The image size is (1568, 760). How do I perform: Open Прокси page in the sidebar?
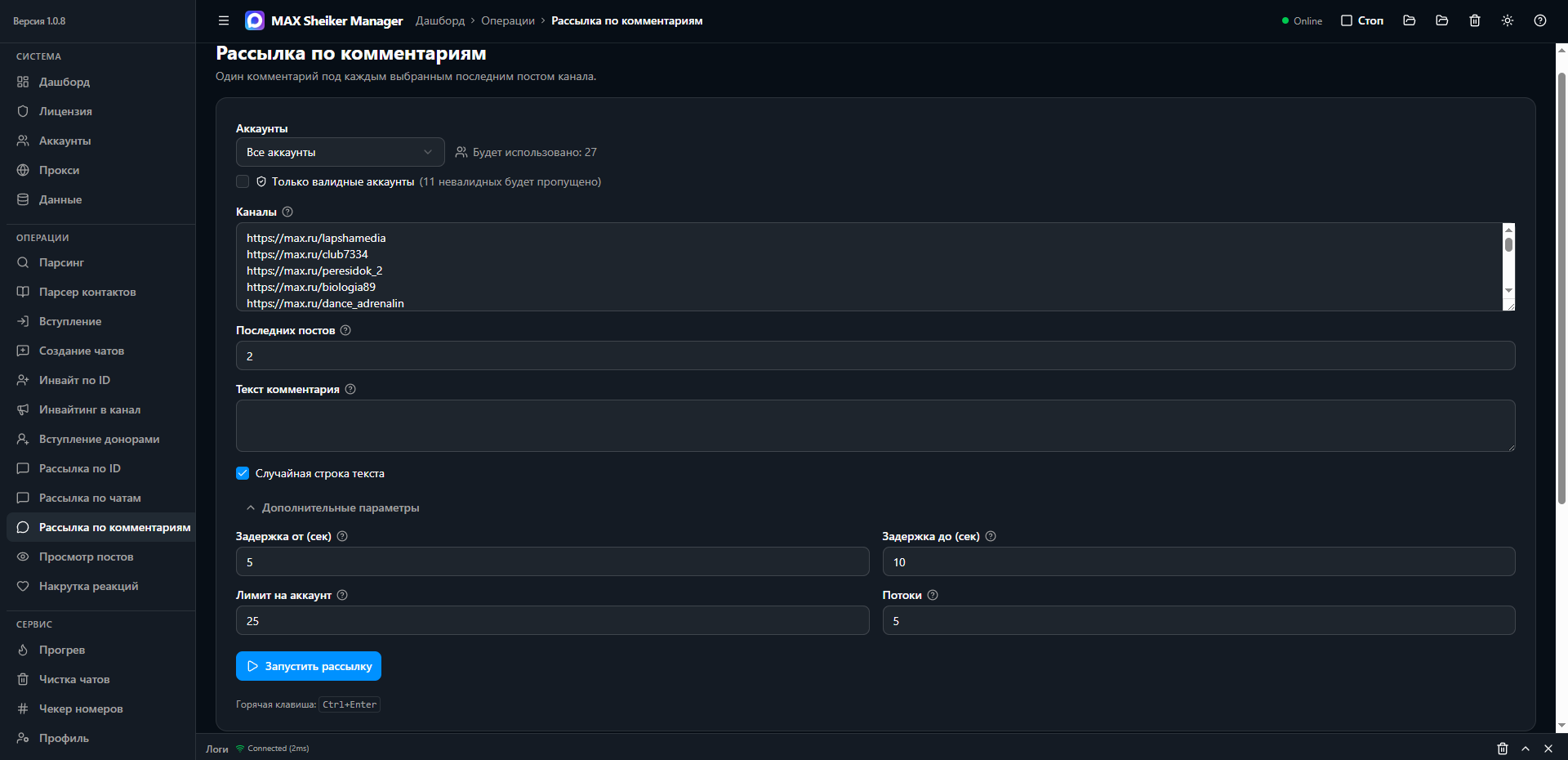(100, 170)
